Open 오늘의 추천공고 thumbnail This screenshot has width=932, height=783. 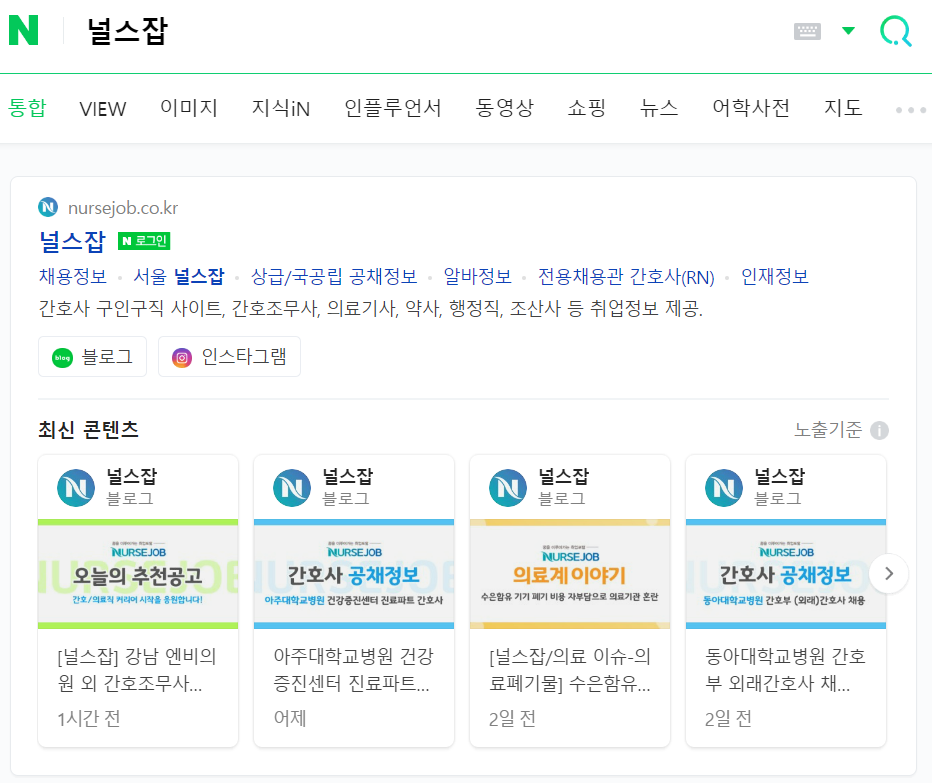[138, 574]
